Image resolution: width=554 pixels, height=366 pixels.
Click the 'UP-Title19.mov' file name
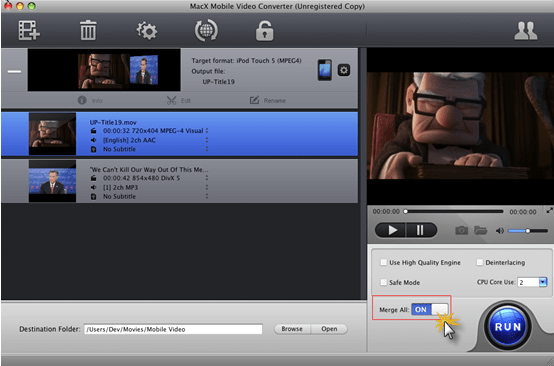pos(113,122)
